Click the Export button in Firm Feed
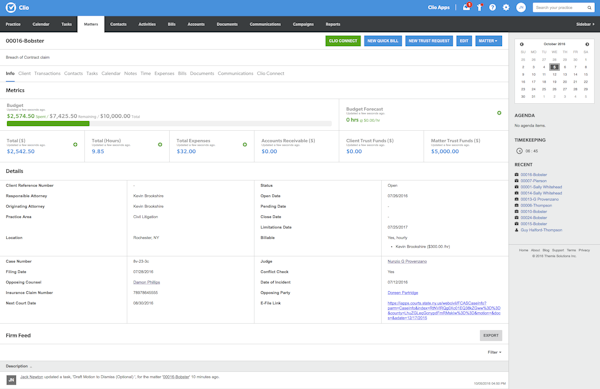 click(491, 335)
